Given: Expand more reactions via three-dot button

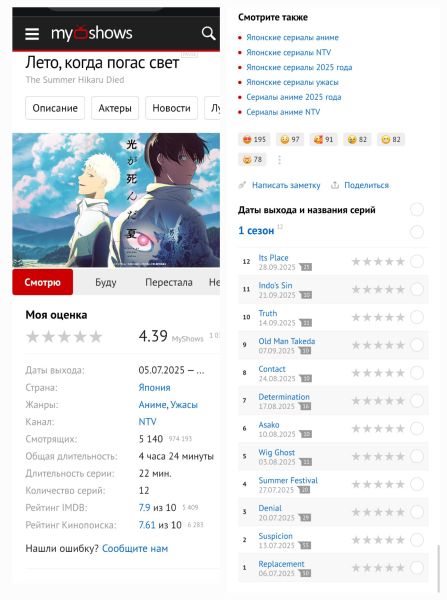Looking at the screenshot, I should 279,160.
